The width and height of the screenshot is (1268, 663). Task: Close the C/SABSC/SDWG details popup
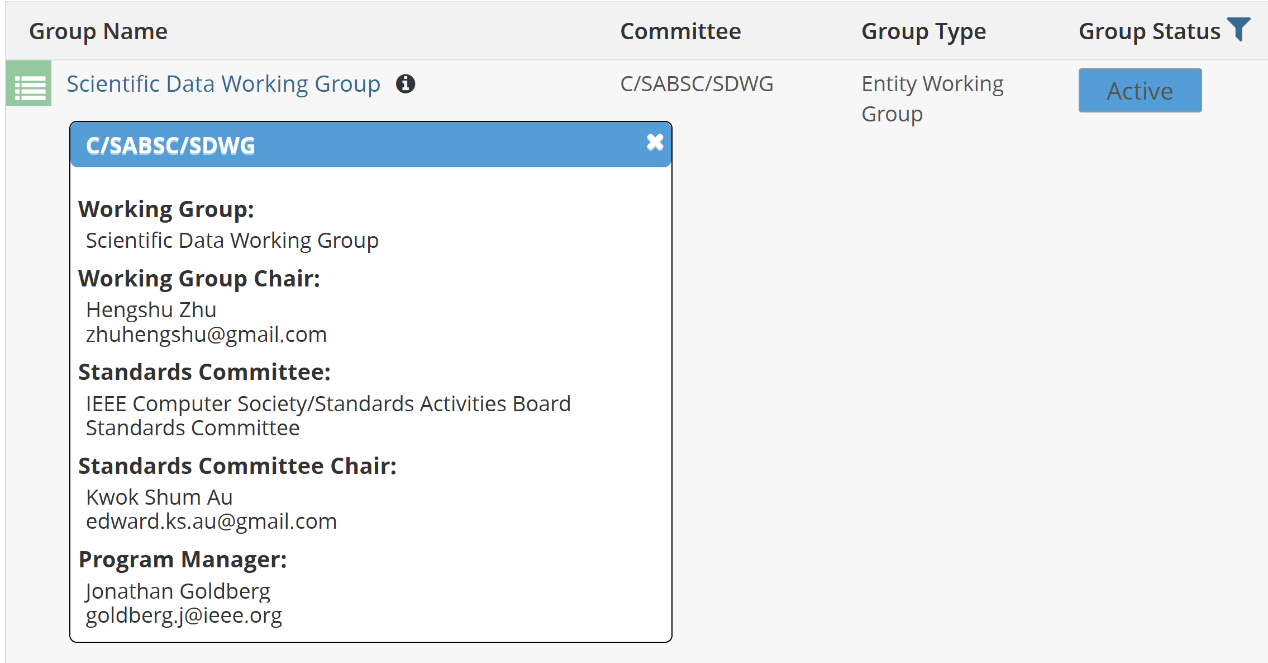655,142
